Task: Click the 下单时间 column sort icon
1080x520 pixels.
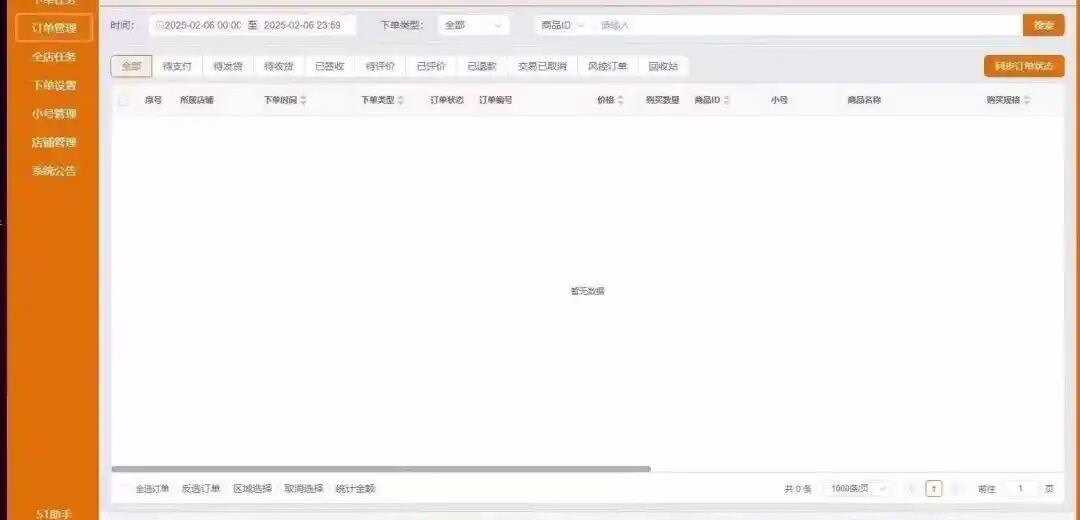Action: [304, 101]
